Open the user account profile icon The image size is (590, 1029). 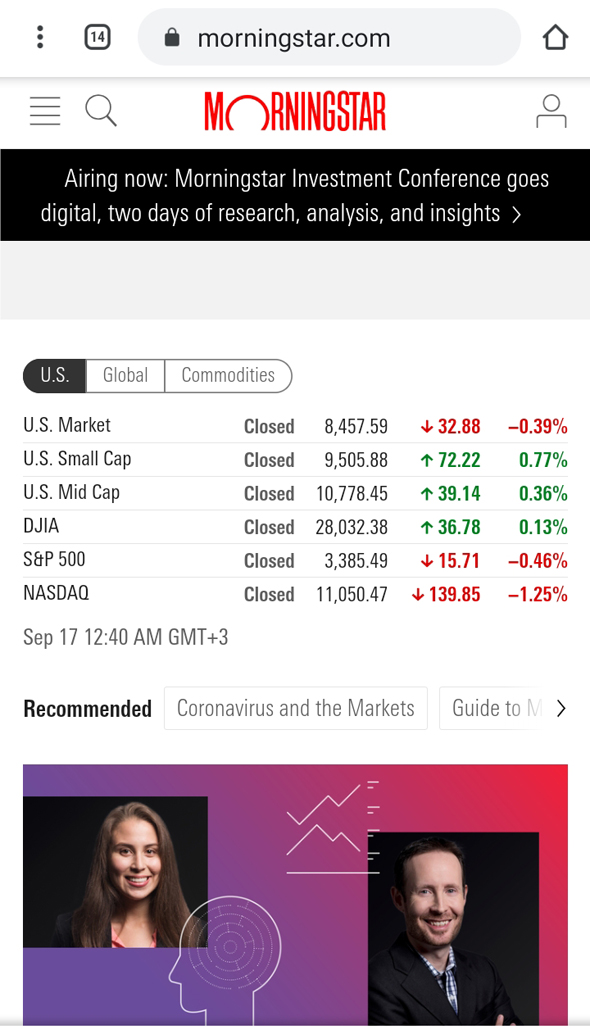point(551,111)
